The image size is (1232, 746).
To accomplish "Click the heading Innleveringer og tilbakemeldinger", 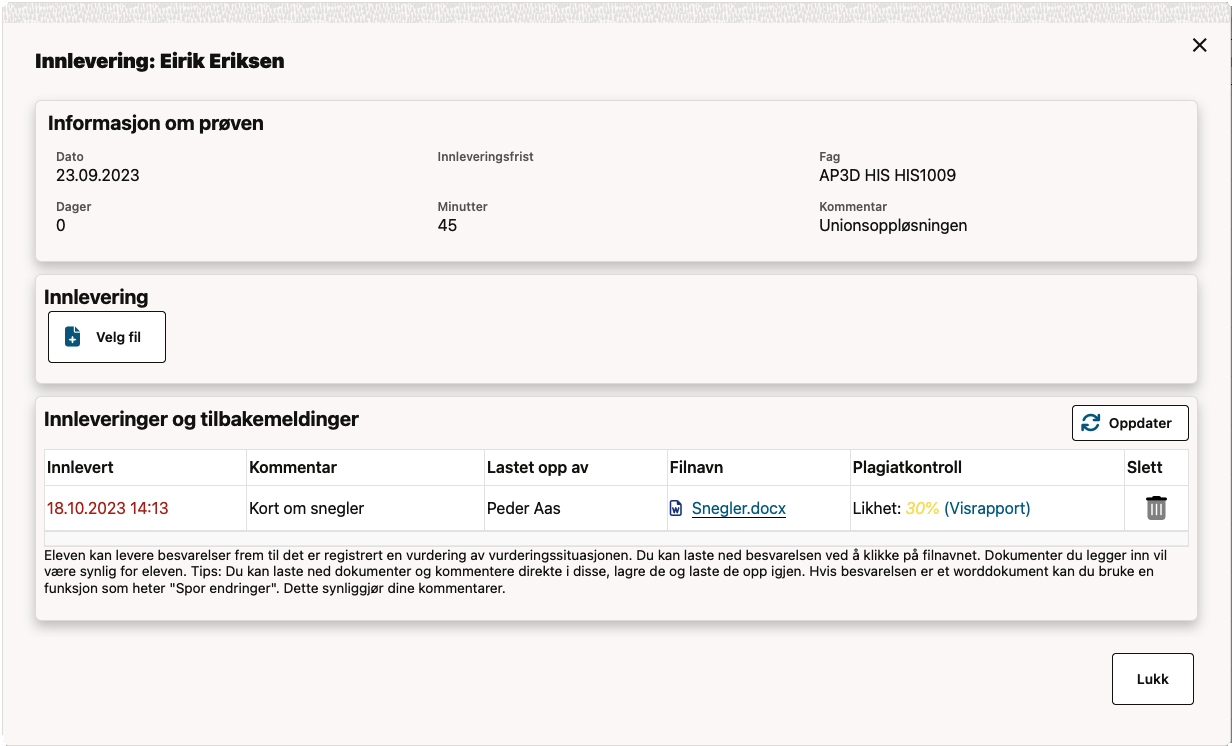I will coord(201,418).
